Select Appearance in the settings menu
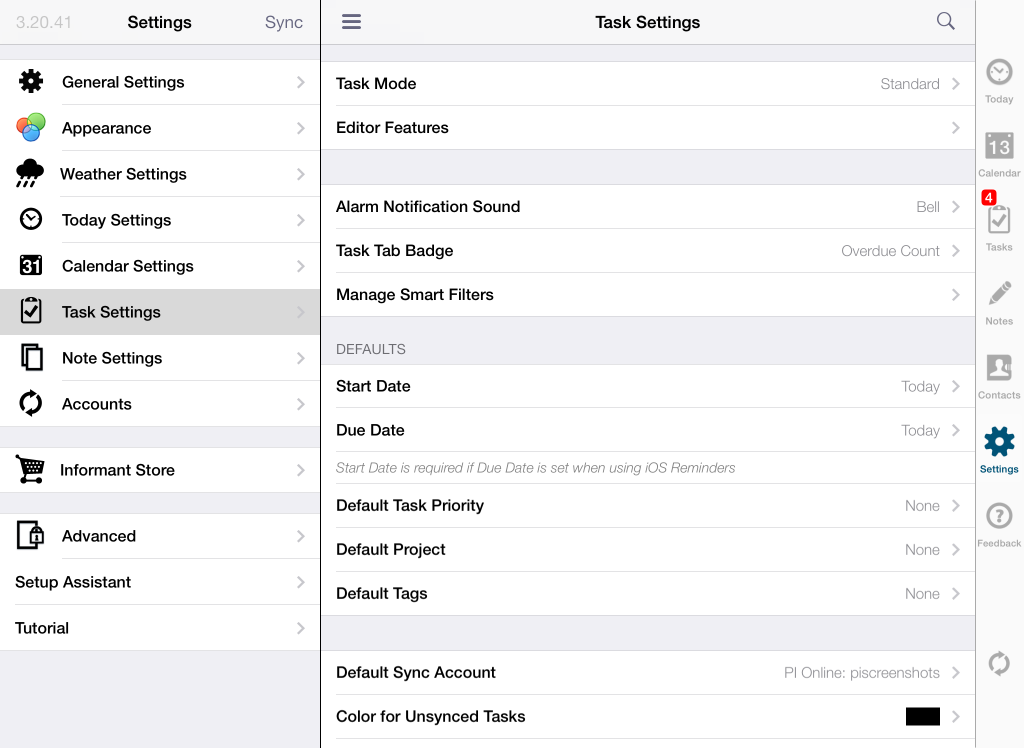This screenshot has width=1024, height=748. tap(160, 128)
